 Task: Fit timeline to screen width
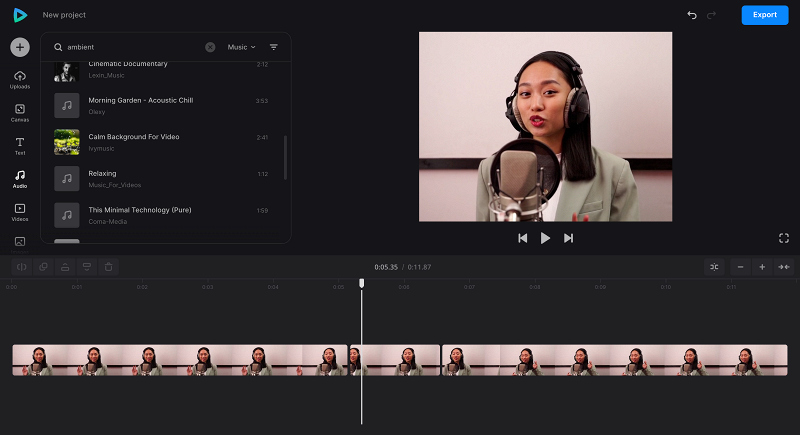coord(784,267)
